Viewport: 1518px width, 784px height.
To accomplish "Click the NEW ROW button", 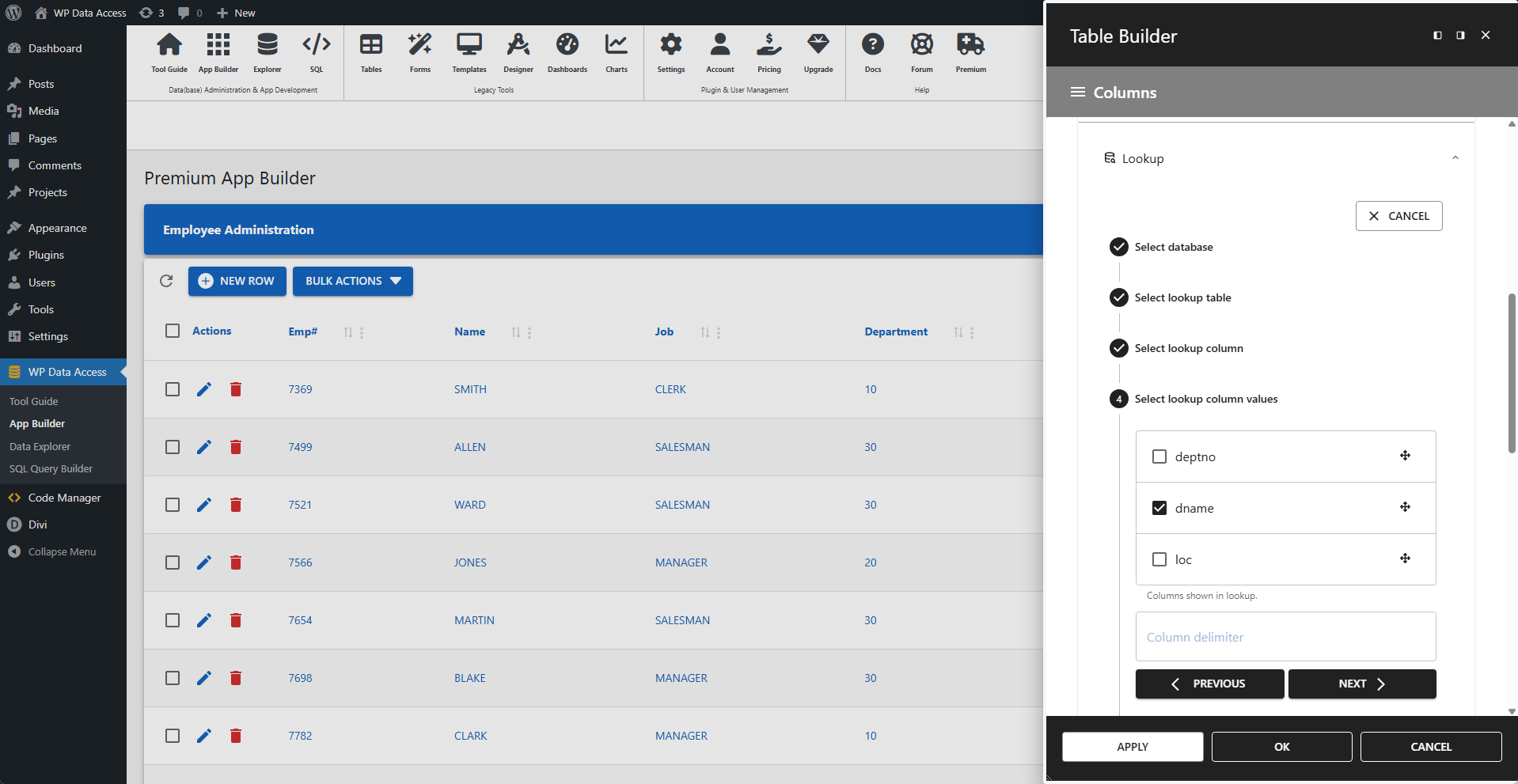I will tap(237, 281).
